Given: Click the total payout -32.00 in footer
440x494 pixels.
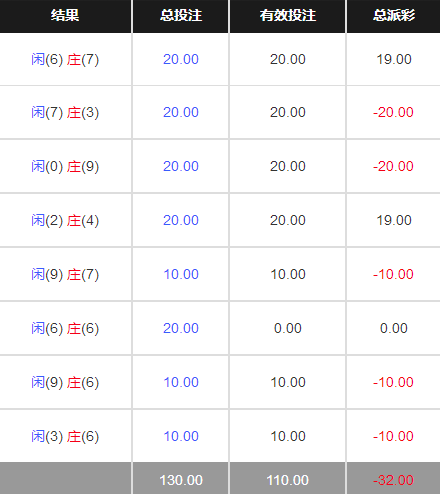Looking at the screenshot, I should click(x=393, y=480).
